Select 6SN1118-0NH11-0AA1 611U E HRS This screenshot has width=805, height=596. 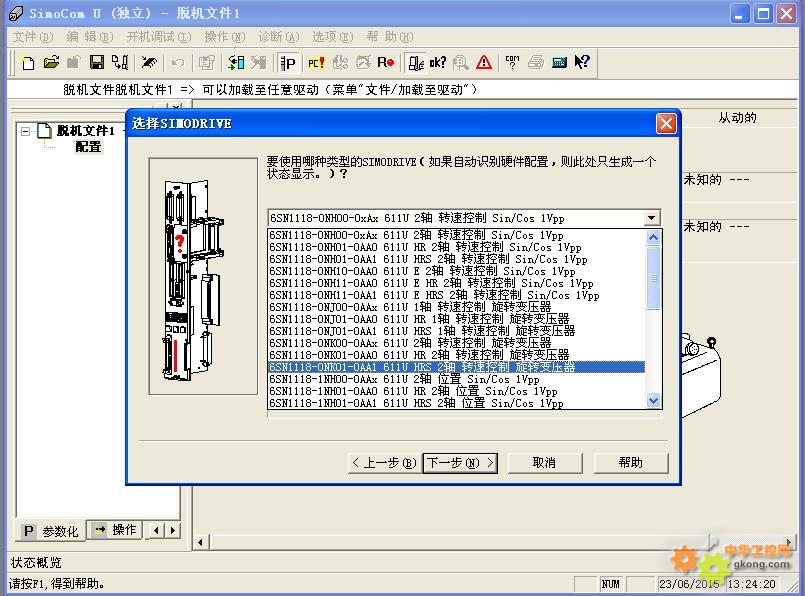coord(456,296)
